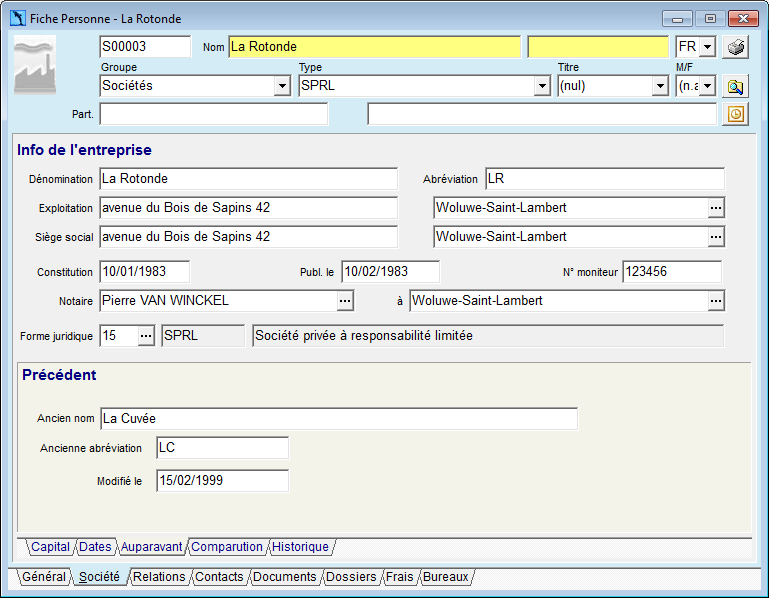Open the Contacts tab

pyautogui.click(x=219, y=576)
